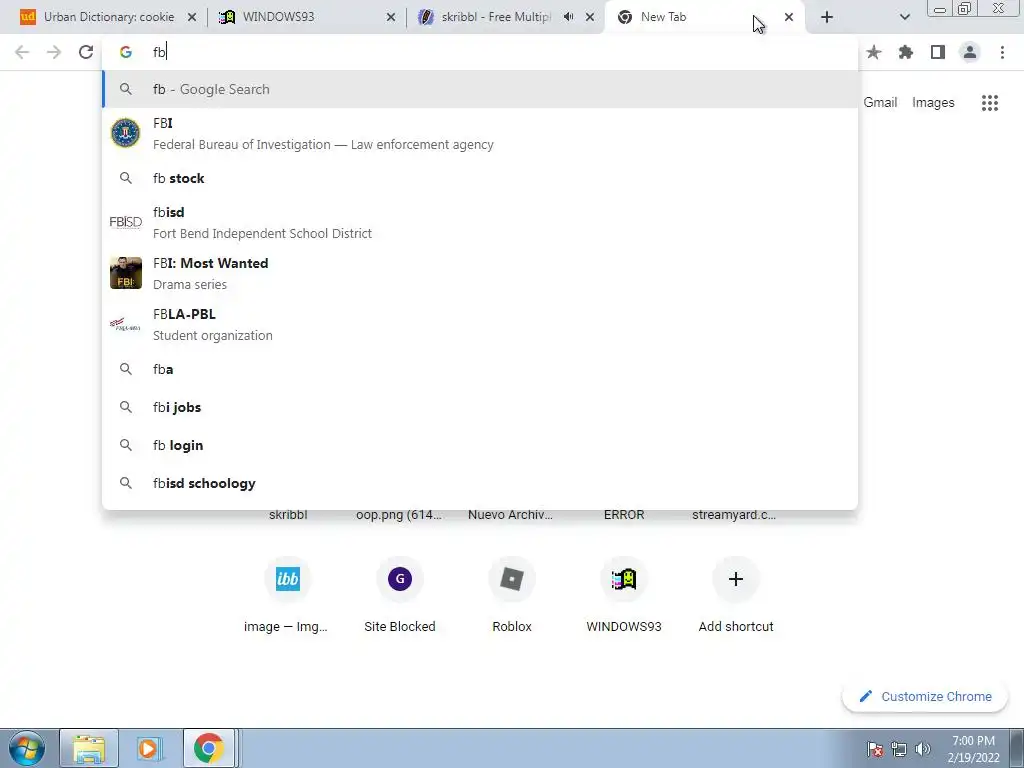The width and height of the screenshot is (1024, 768).
Task: Open the Images link
Action: pos(933,103)
